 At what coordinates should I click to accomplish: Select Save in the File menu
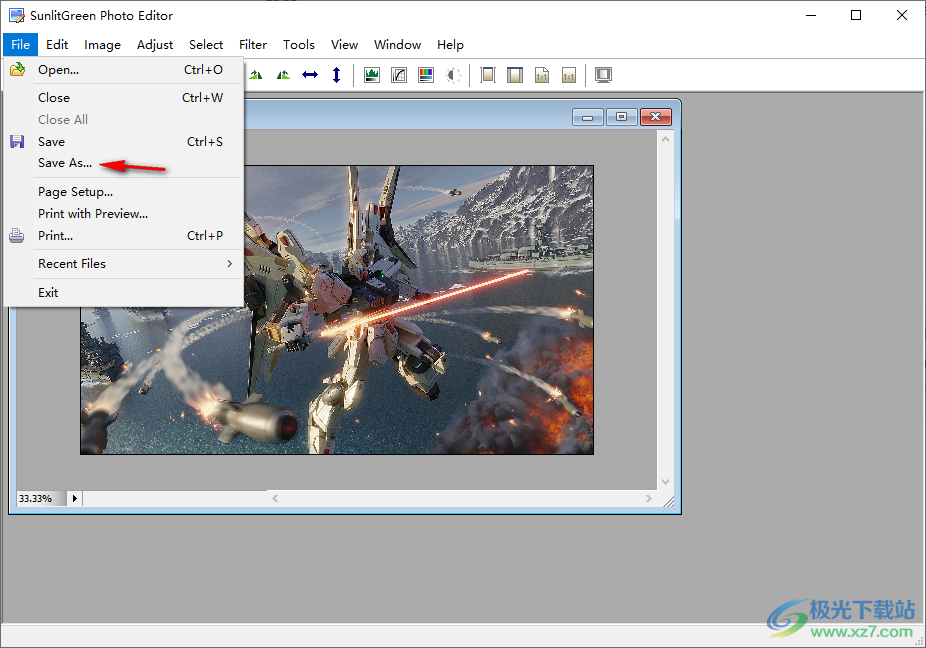[123, 142]
